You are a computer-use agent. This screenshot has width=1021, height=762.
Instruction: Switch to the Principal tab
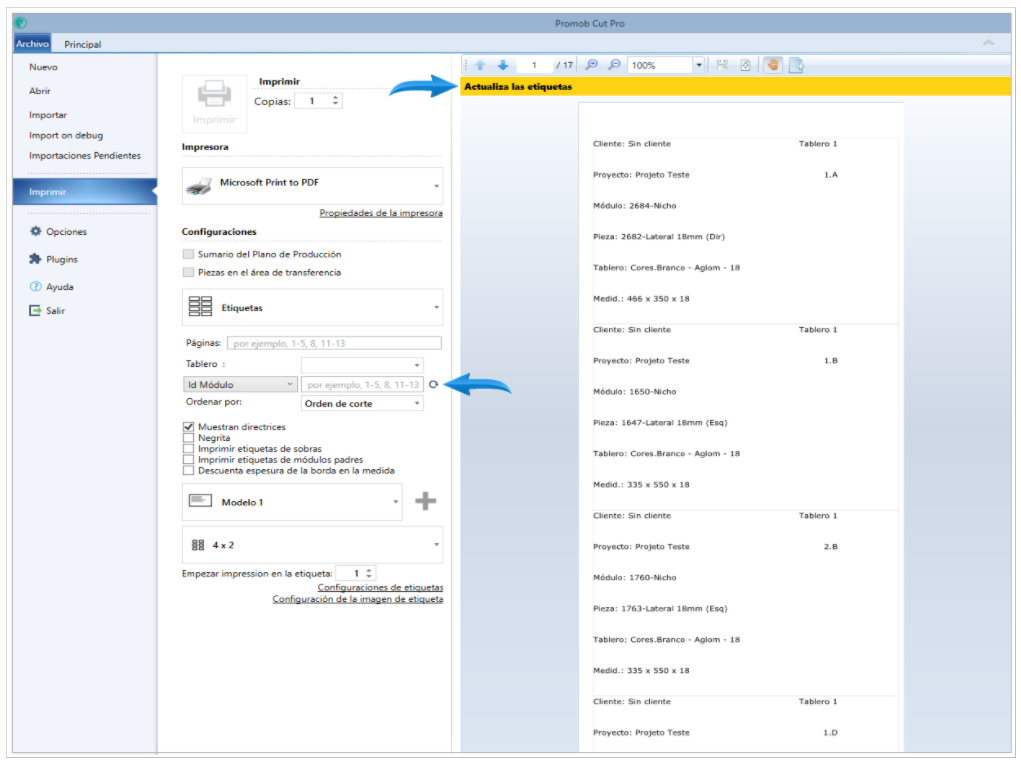click(83, 44)
